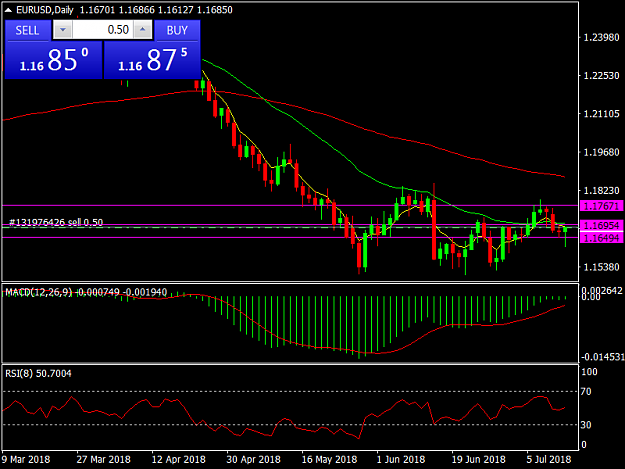
Task: Collapse one-click trading panel triangle icon
Action: point(8,10)
